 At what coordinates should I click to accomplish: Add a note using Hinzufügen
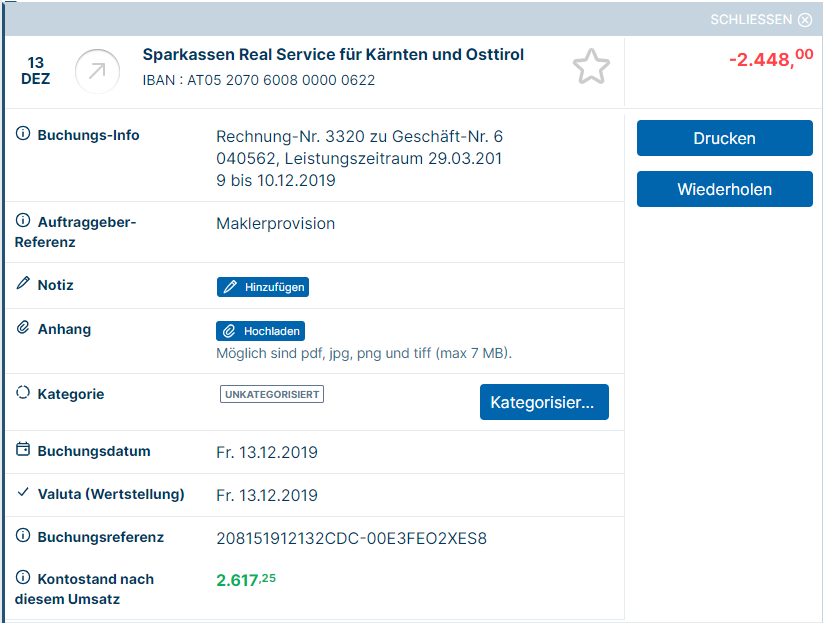point(262,287)
